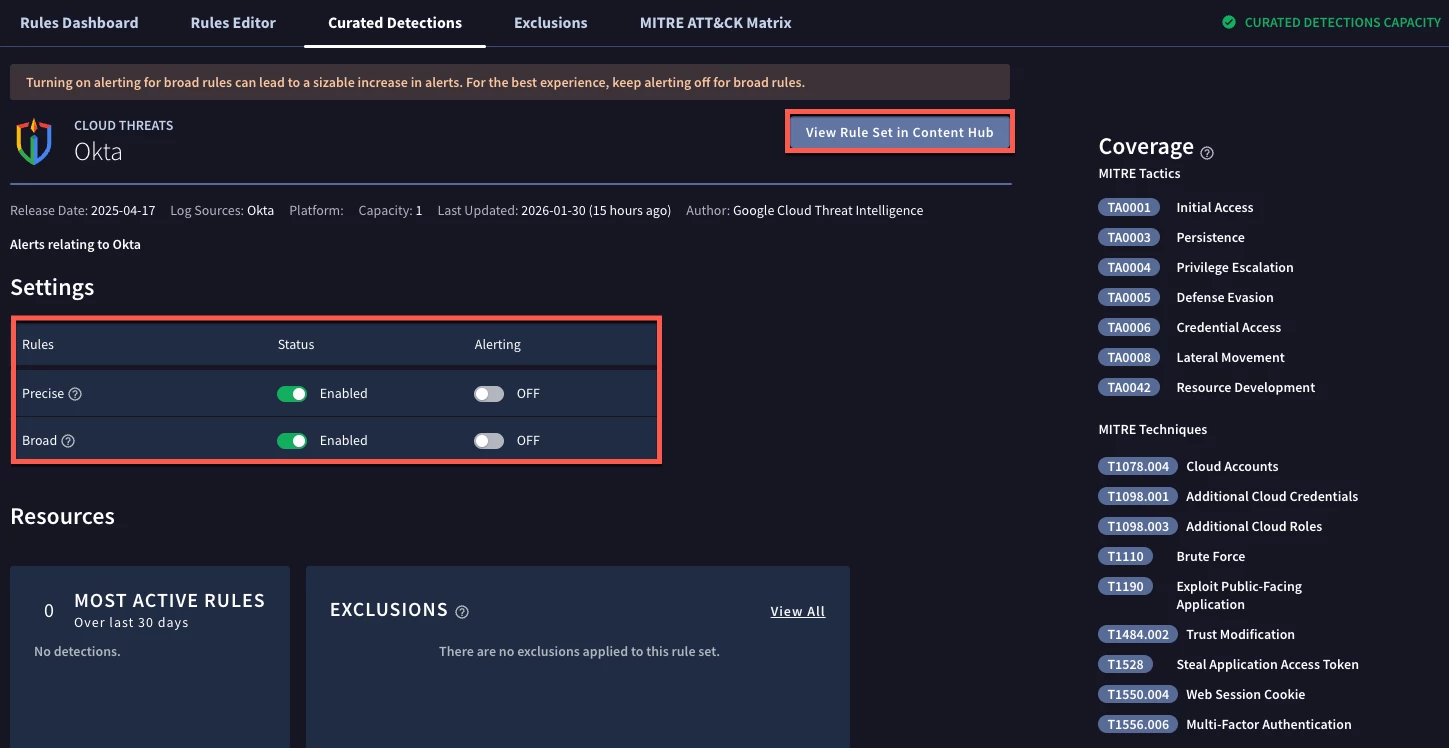Click the T1556.006 Multi-Factor Authentication tag
The height and width of the screenshot is (748, 1449).
pos(1138,724)
